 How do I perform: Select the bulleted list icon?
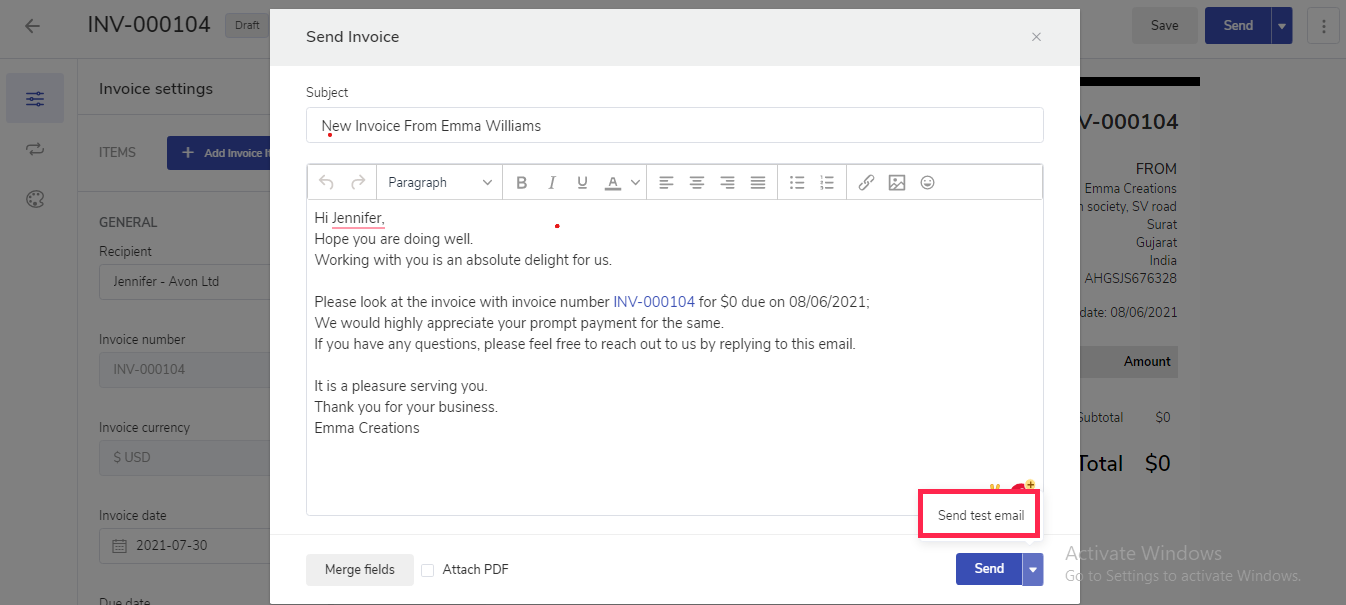click(x=797, y=183)
